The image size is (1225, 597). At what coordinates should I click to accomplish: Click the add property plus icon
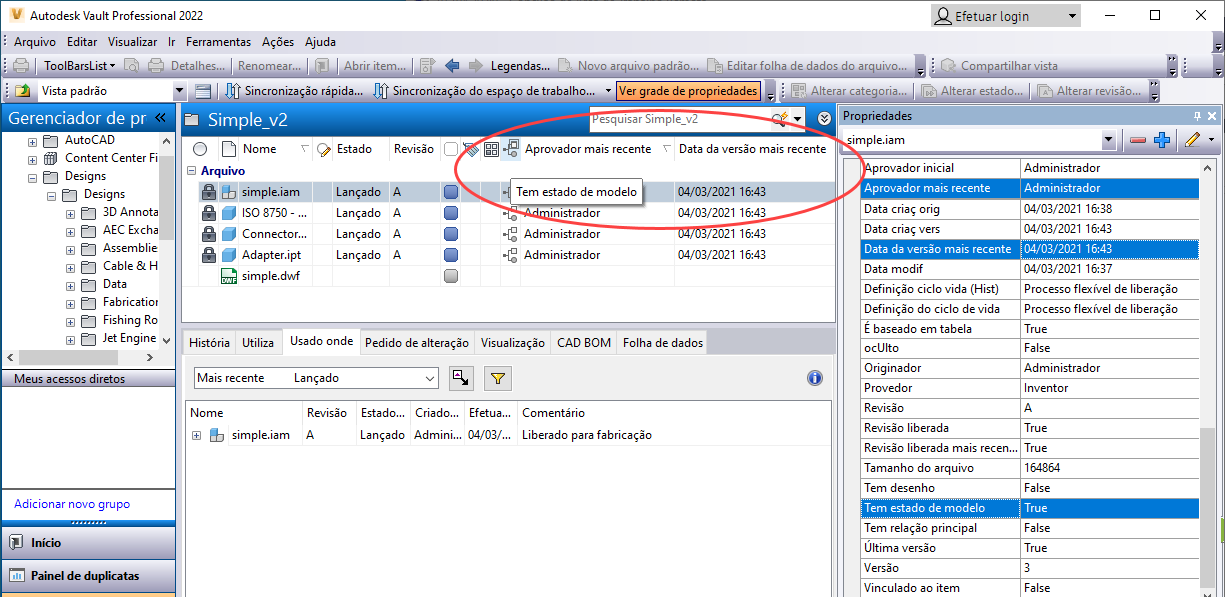point(1161,141)
